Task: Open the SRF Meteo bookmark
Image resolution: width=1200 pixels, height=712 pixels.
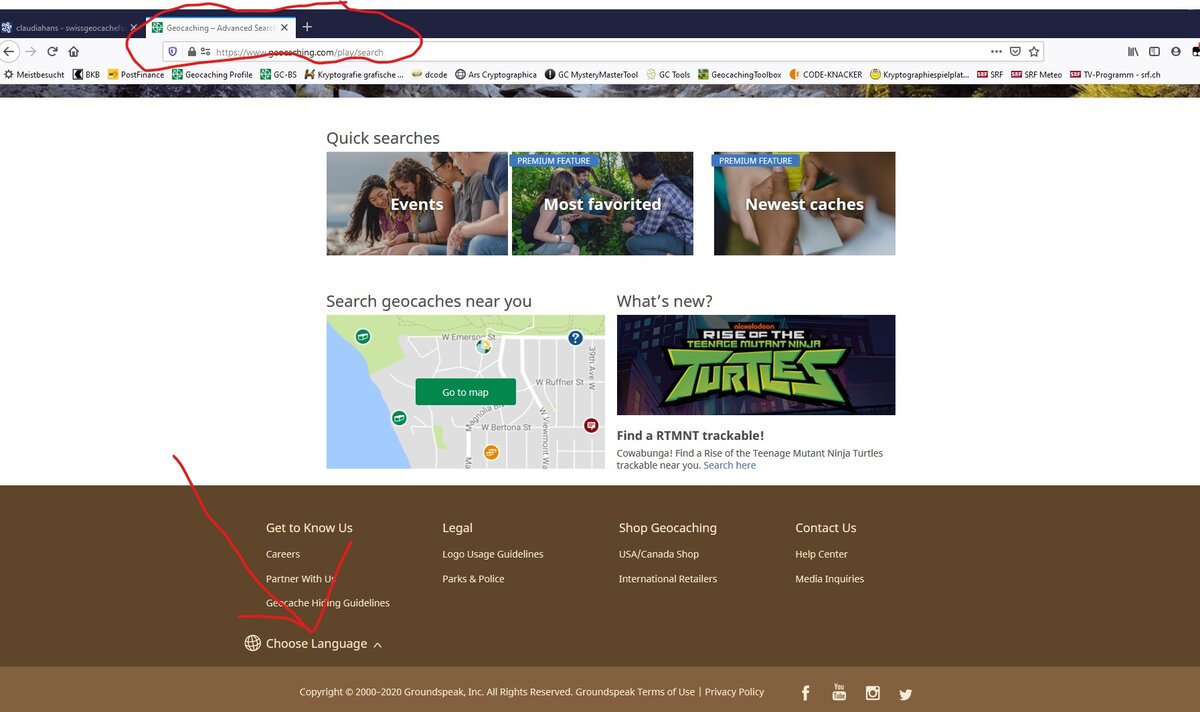Action: (x=1037, y=74)
